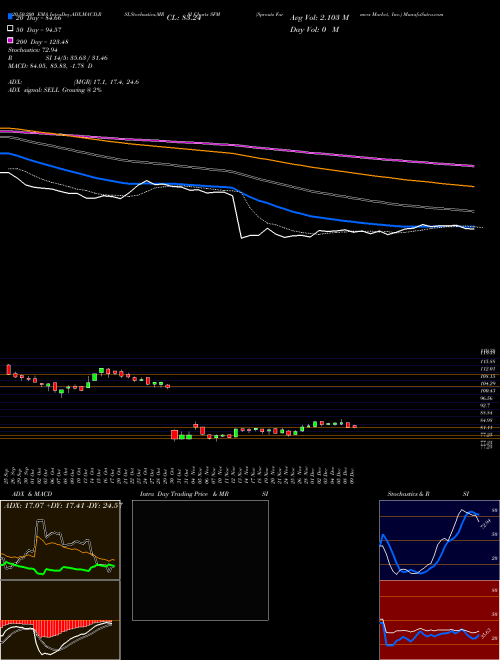This screenshot has height=660, width=500.
Task: Click the 'Stochastics: 72.94' readout
Action: tap(32, 50)
